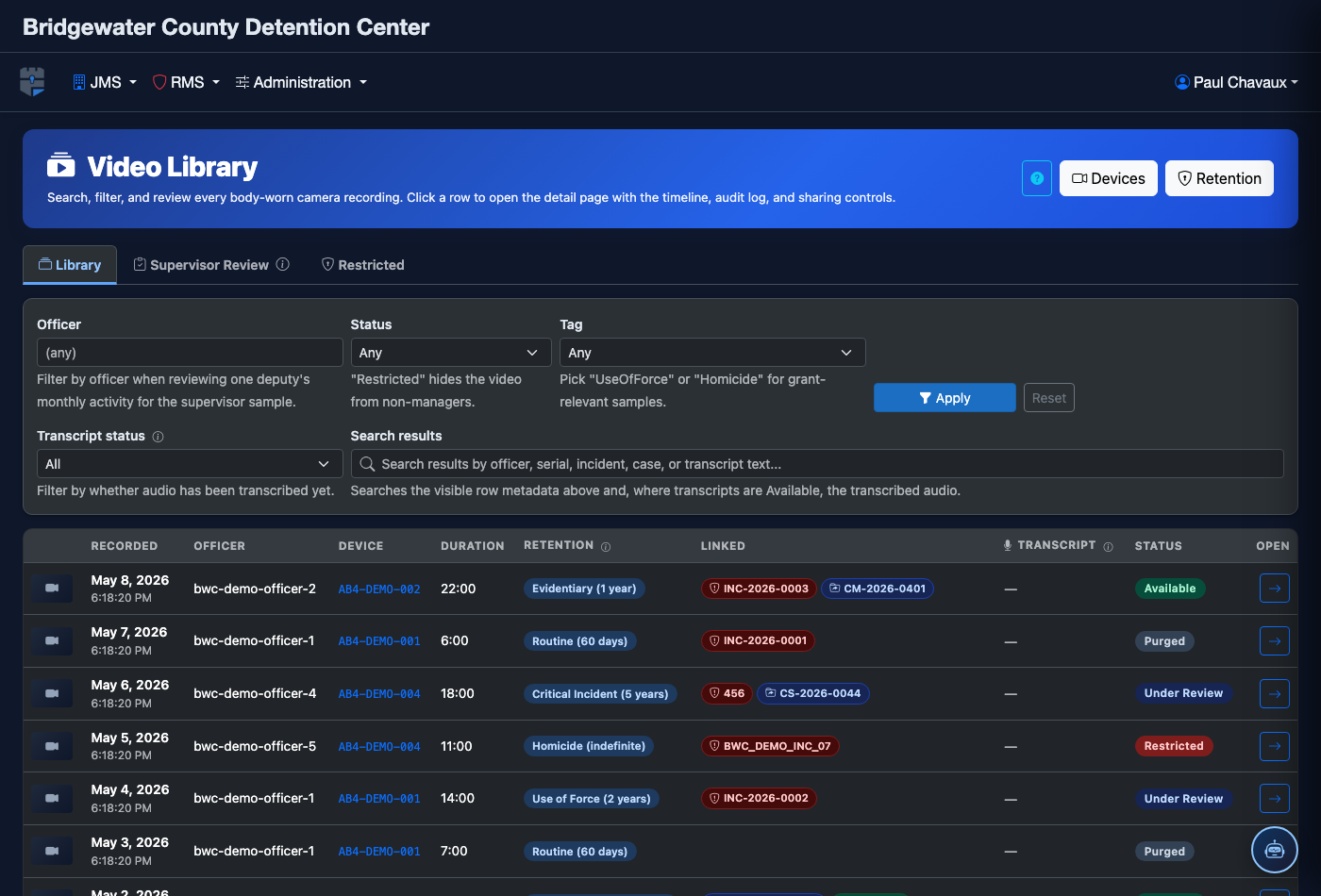This screenshot has height=896, width=1321.
Task: Open linked case CM-2026-0401
Action: (x=878, y=589)
